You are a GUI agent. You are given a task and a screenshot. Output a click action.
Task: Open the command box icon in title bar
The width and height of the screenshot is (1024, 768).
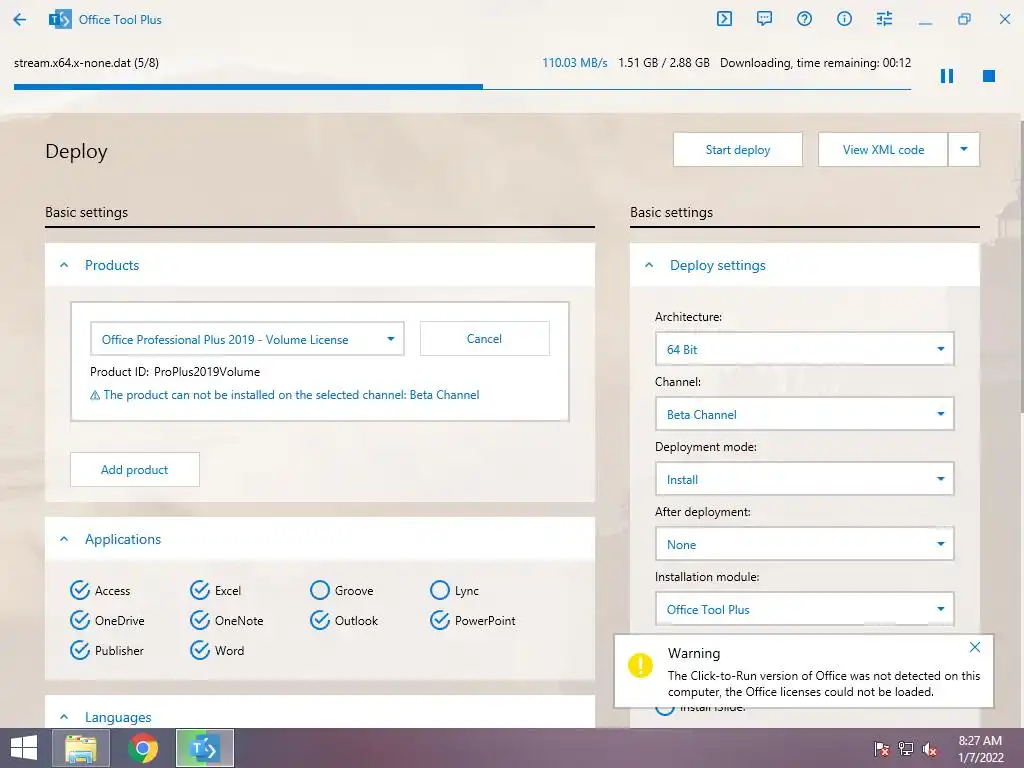point(724,18)
